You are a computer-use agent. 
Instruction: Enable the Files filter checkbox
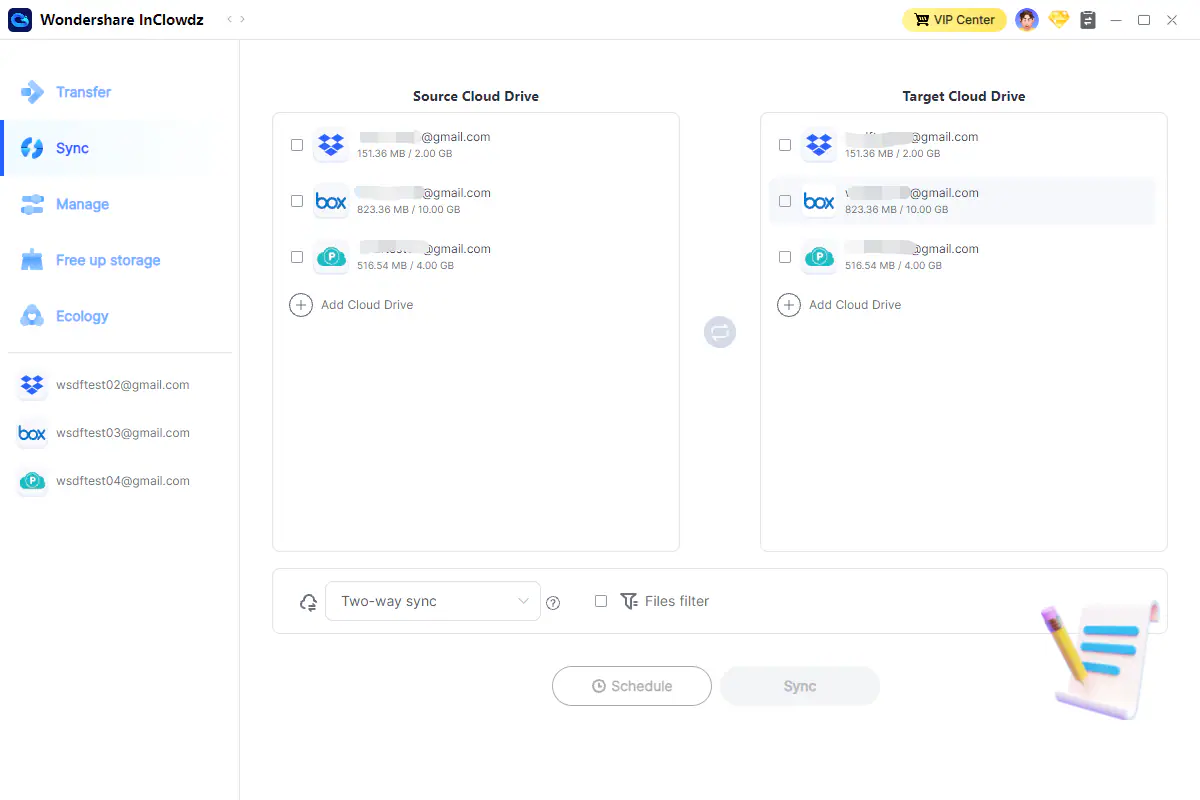pyautogui.click(x=601, y=601)
